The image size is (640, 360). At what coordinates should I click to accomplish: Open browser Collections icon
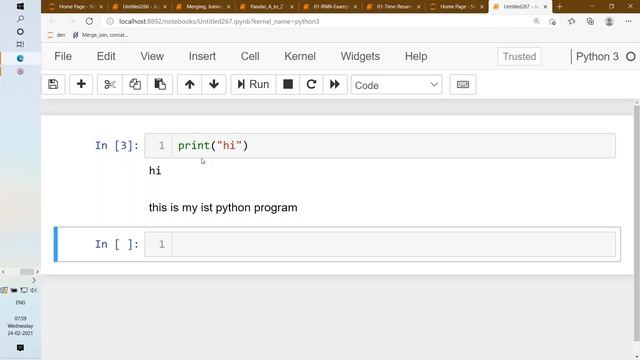coord(590,21)
